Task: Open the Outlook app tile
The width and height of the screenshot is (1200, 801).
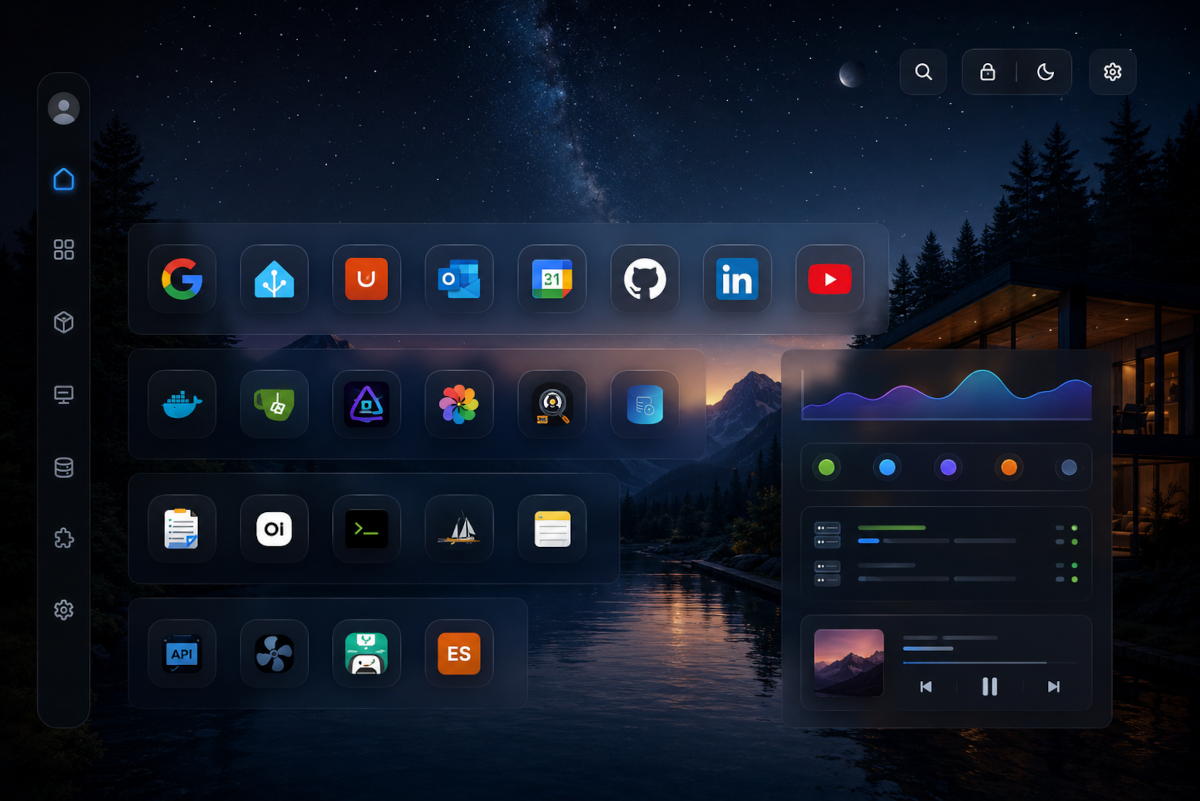Action: (459, 279)
